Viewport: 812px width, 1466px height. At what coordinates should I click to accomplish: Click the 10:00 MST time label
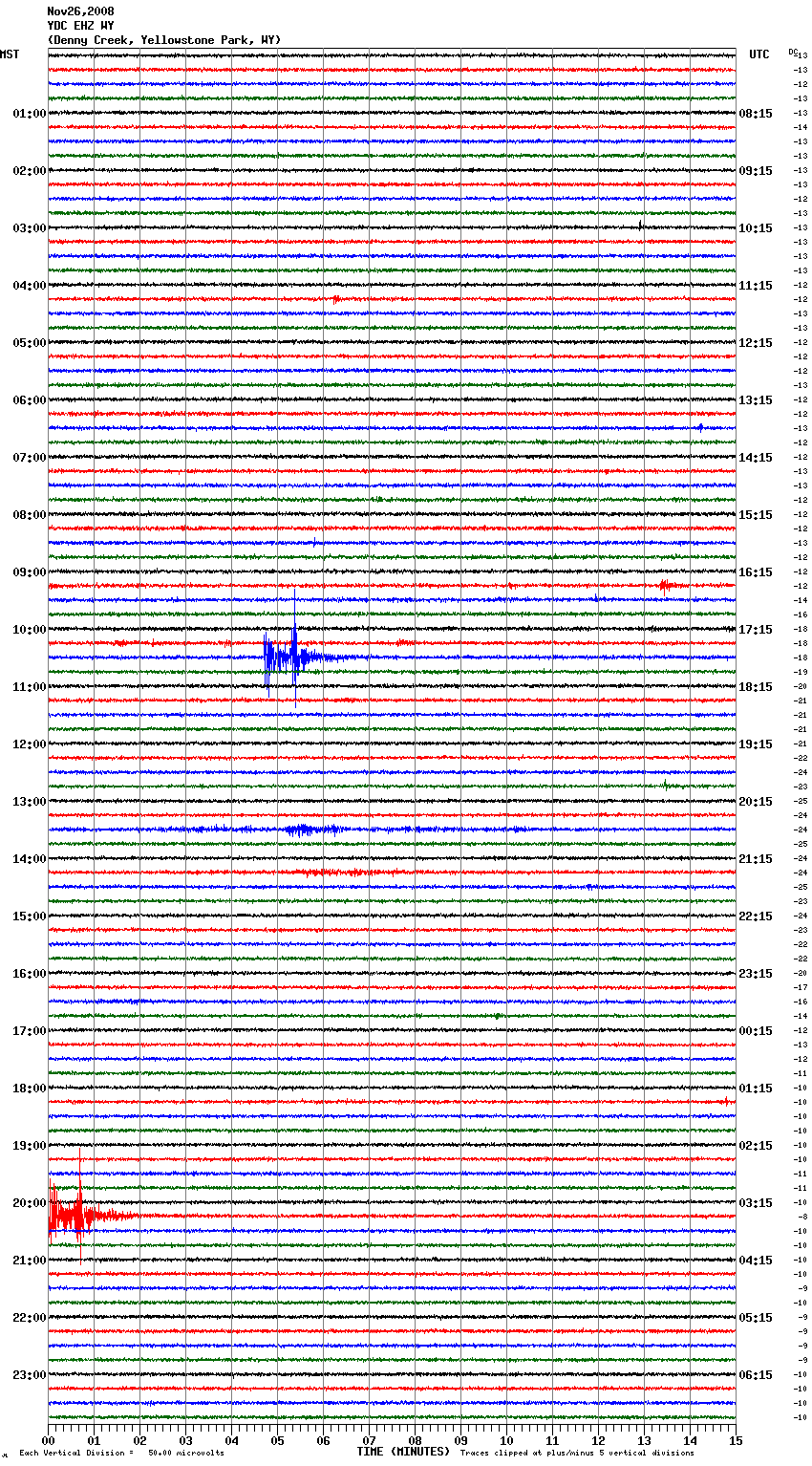[29, 630]
